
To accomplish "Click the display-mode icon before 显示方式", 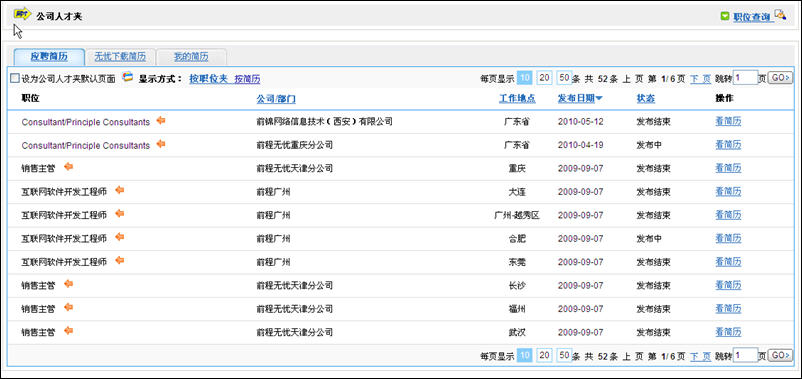I will click(128, 77).
